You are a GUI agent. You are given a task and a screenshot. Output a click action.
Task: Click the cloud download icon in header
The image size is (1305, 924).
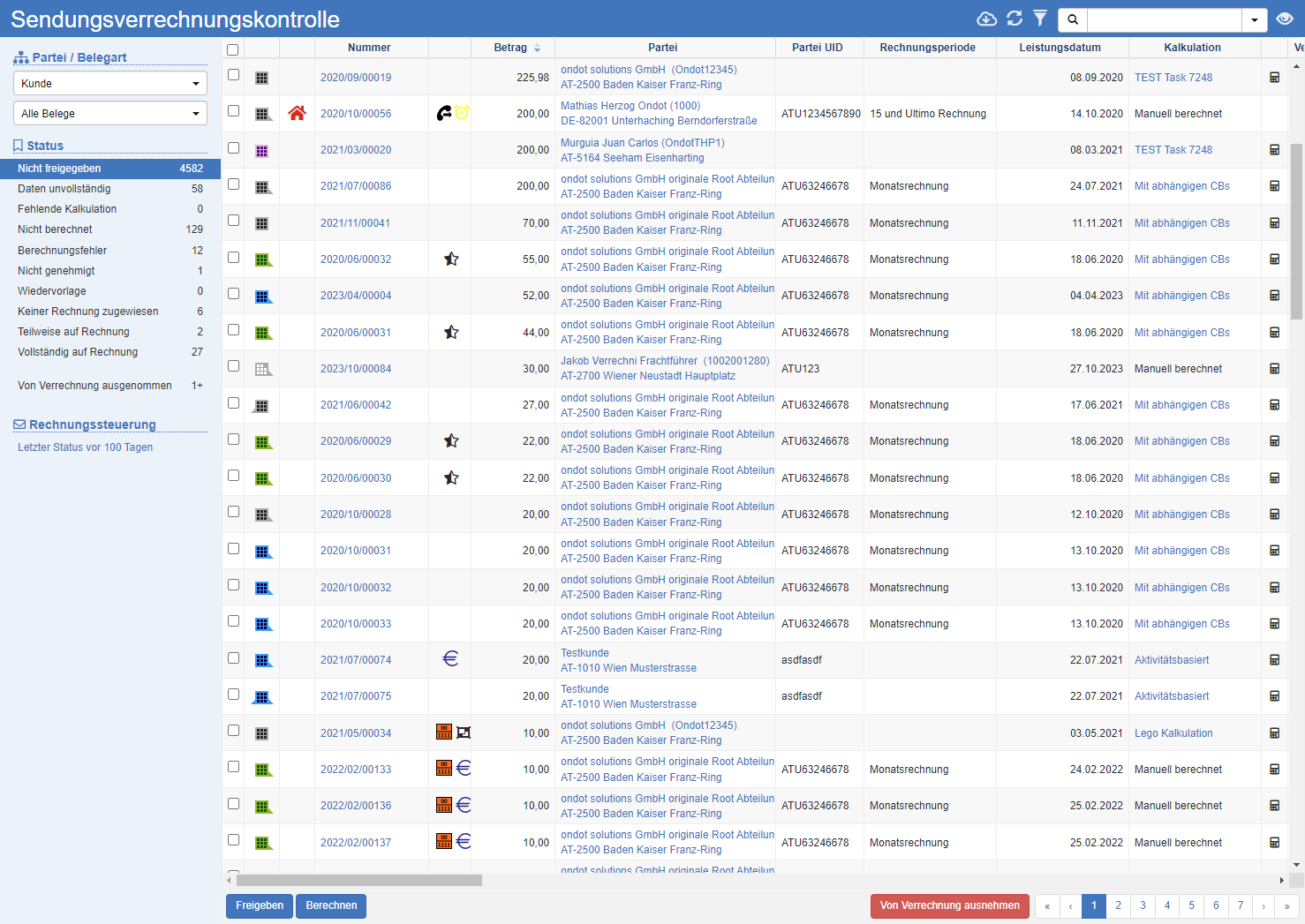(x=986, y=19)
